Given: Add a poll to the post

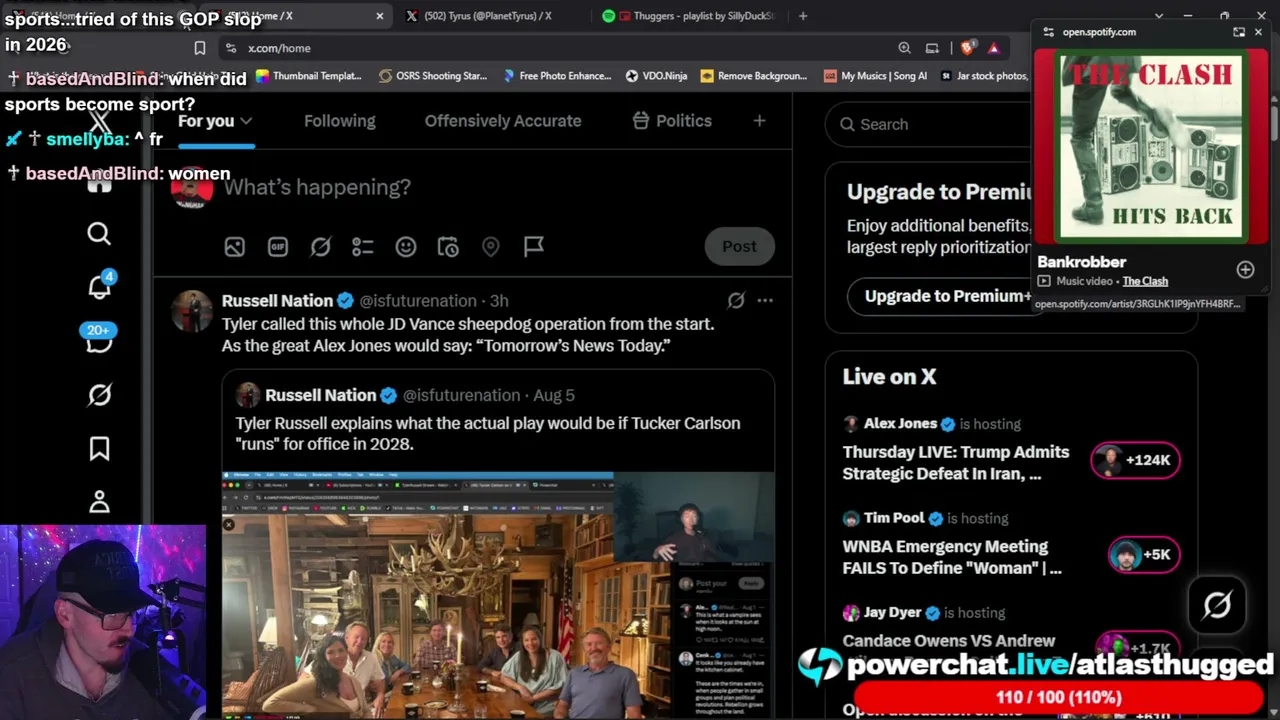Looking at the screenshot, I should [x=362, y=247].
